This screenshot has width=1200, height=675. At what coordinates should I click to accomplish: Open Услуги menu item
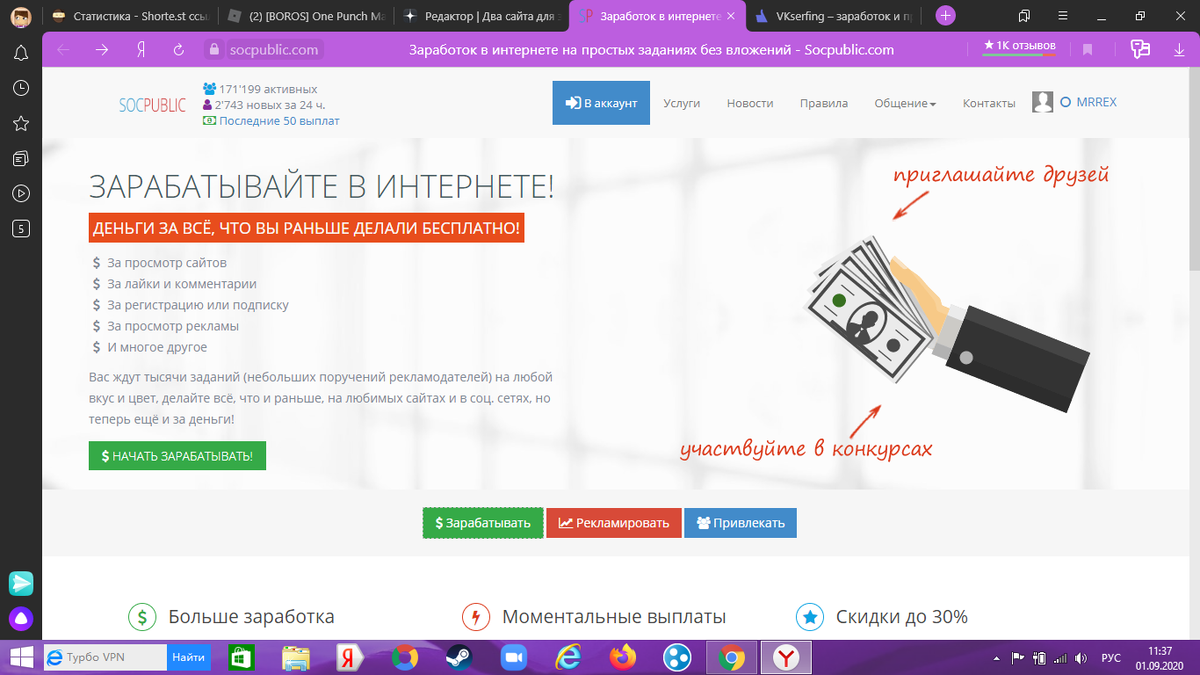click(x=681, y=103)
